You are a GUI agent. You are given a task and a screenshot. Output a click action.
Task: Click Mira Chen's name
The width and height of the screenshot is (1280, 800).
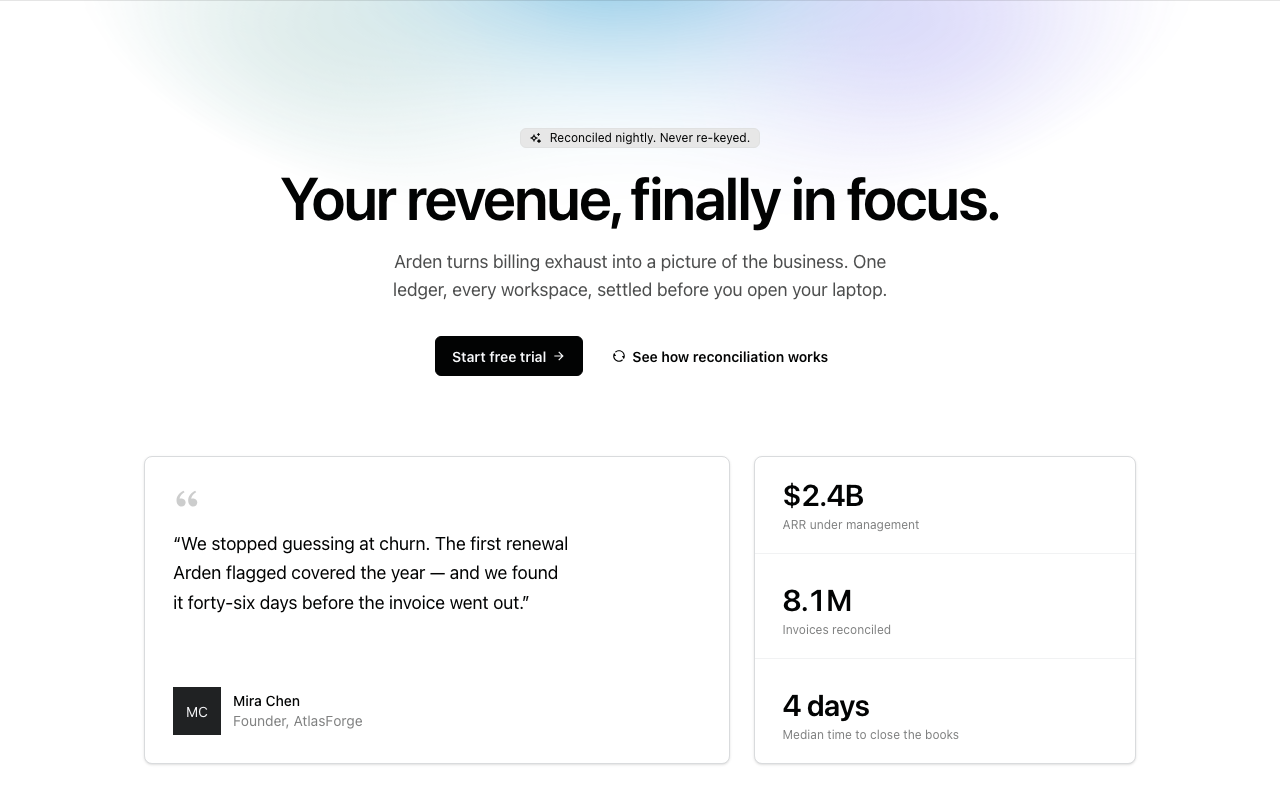(266, 701)
